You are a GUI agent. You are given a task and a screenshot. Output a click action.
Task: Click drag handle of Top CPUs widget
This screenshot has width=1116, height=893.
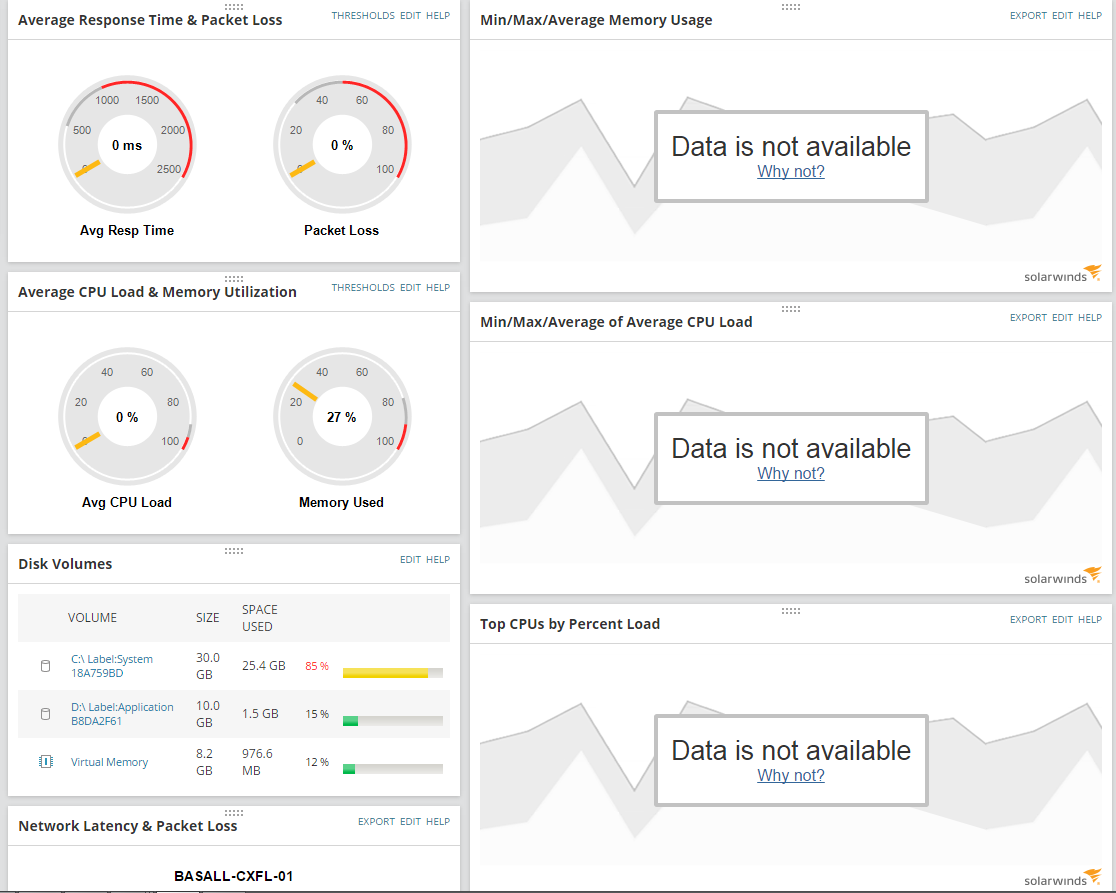click(x=791, y=611)
